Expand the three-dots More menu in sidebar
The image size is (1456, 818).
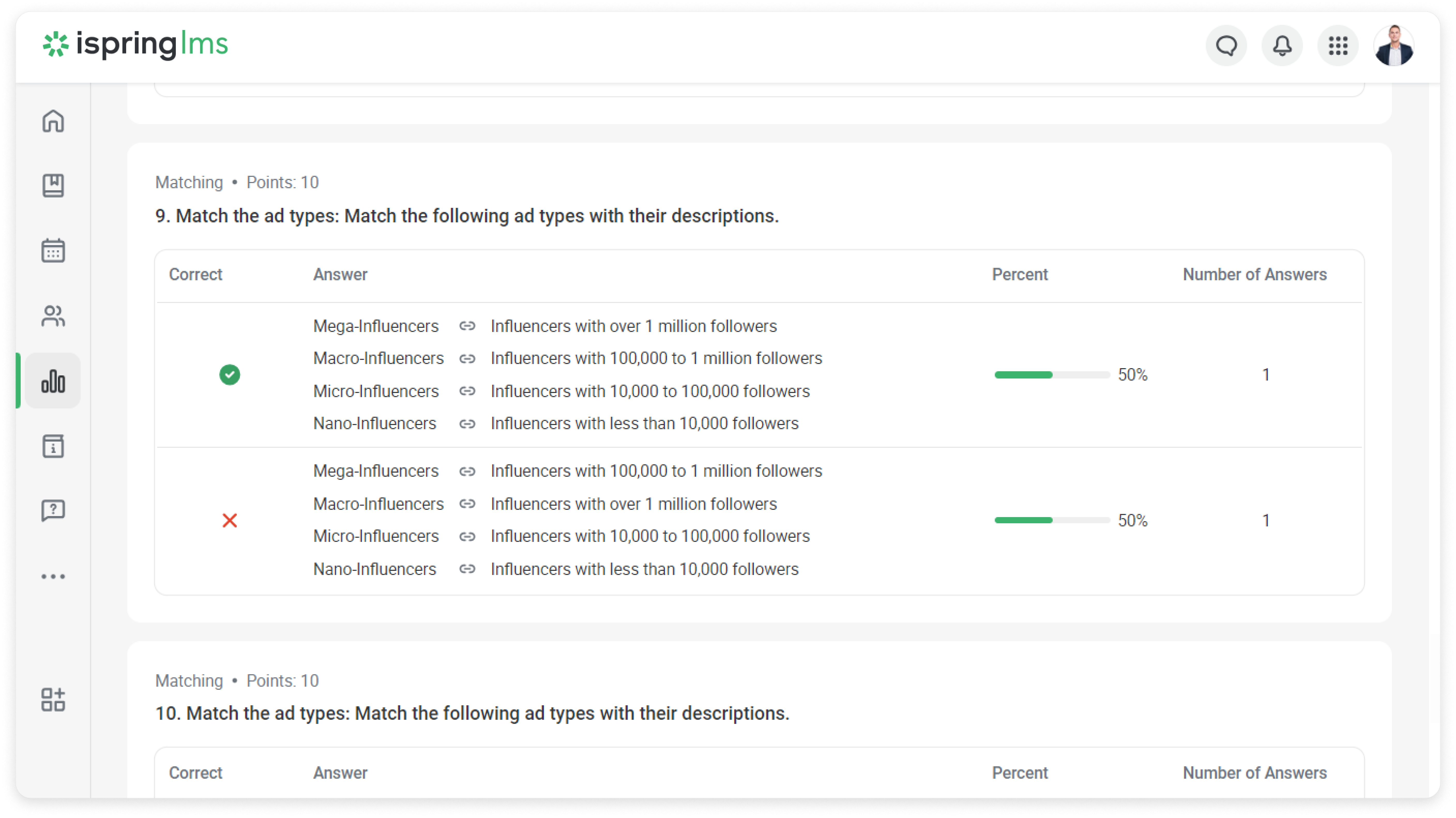click(53, 577)
